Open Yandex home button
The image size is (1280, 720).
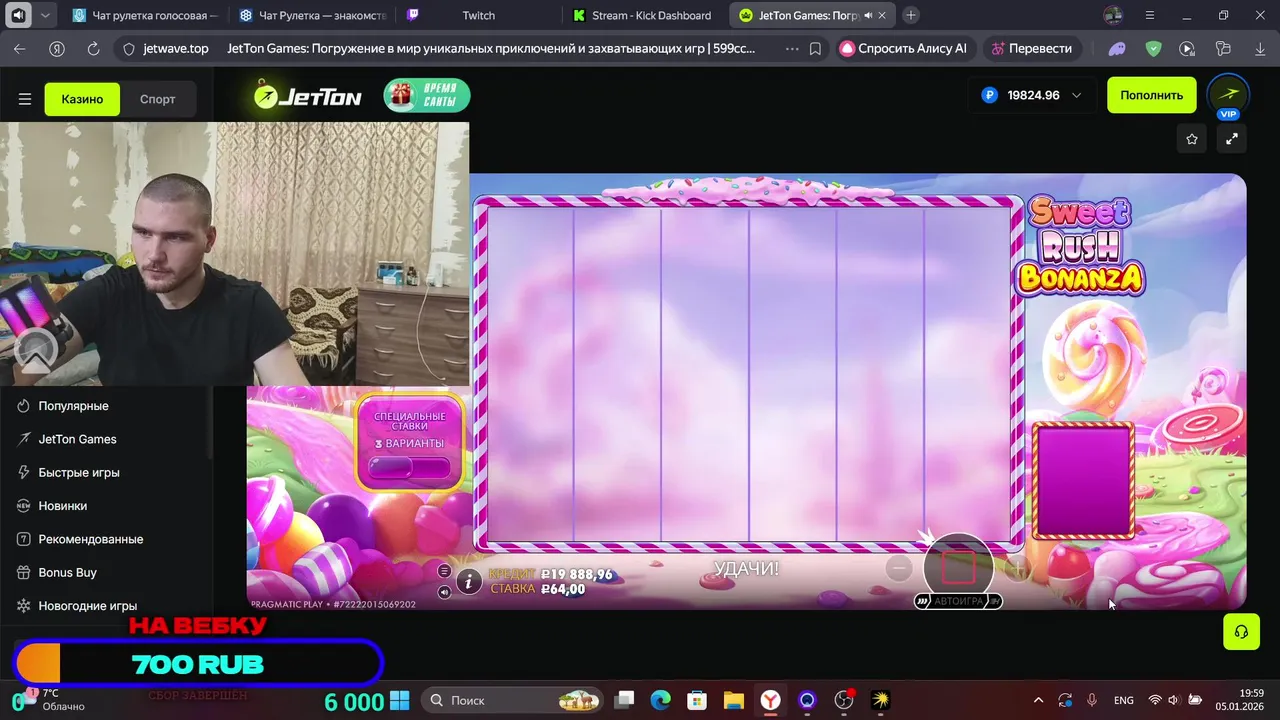tap(57, 48)
